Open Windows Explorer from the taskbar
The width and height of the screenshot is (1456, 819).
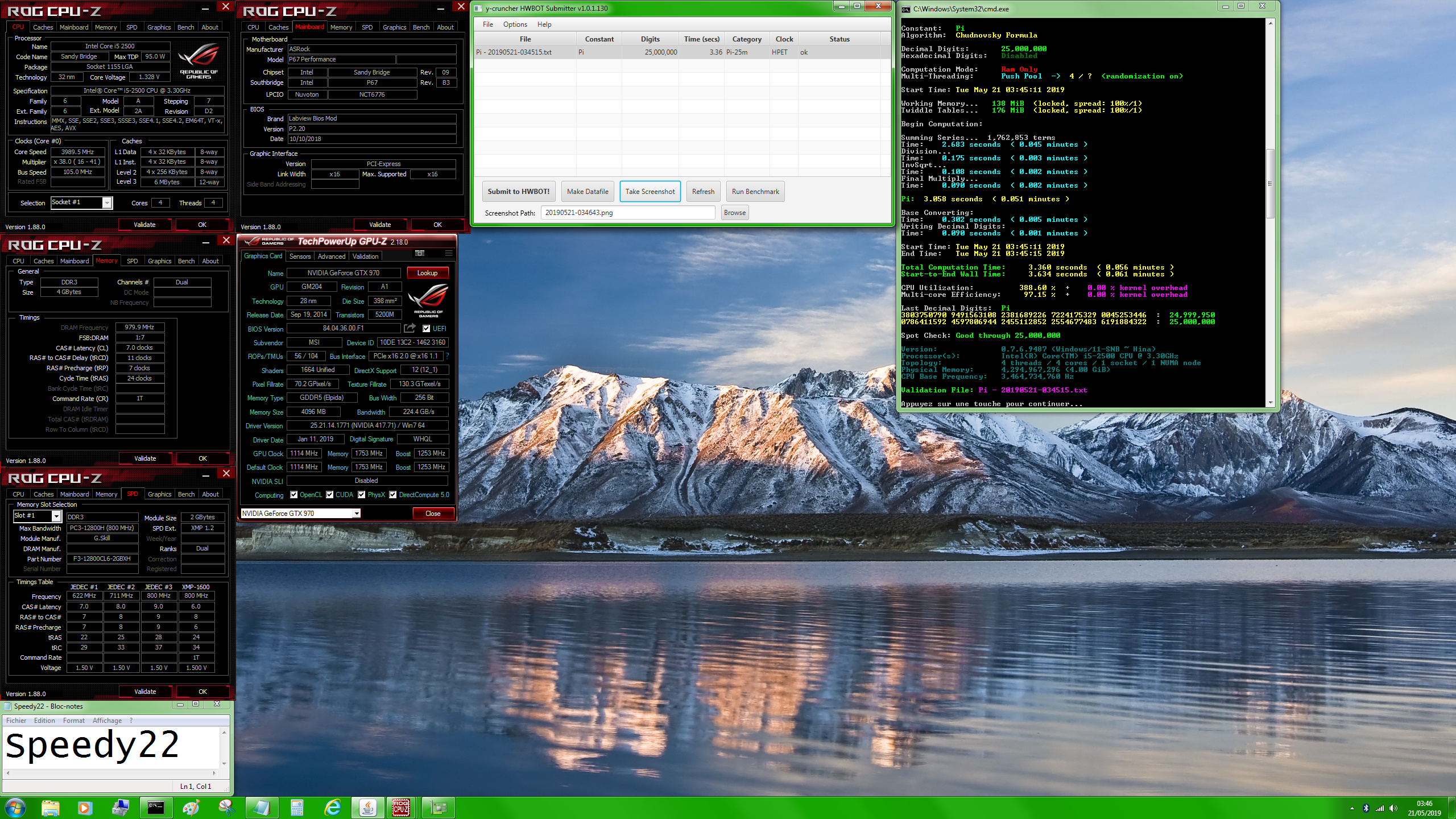coord(51,808)
